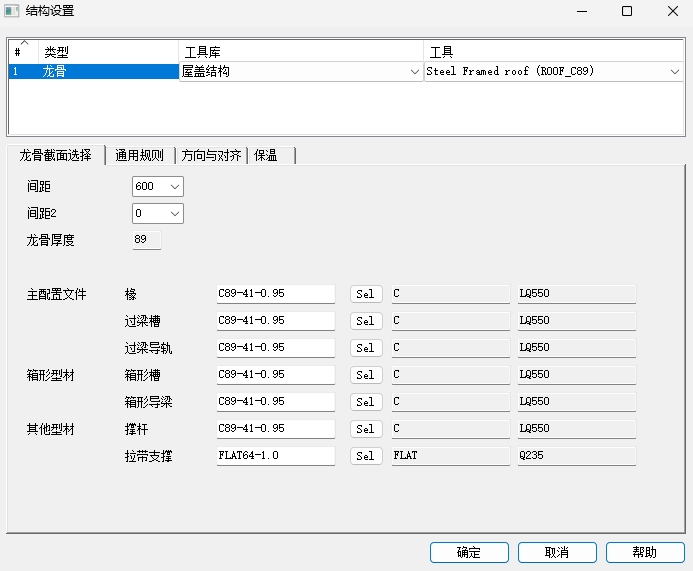Click the 结构设置 window title icon
The width and height of the screenshot is (693, 571).
[11, 11]
